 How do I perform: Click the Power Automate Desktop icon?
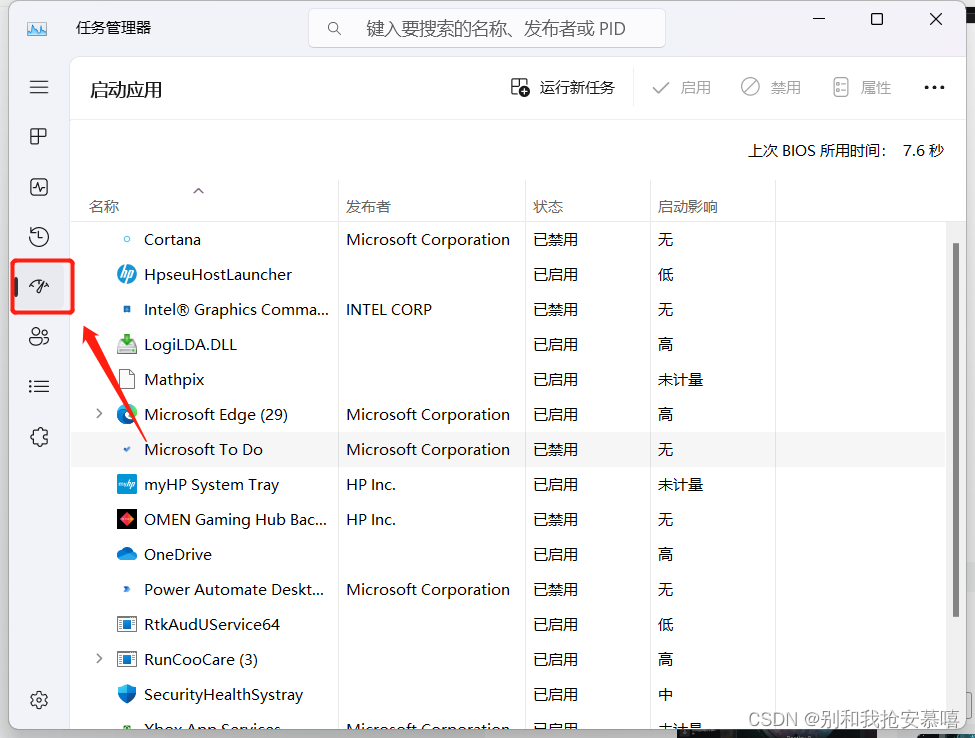pos(127,589)
